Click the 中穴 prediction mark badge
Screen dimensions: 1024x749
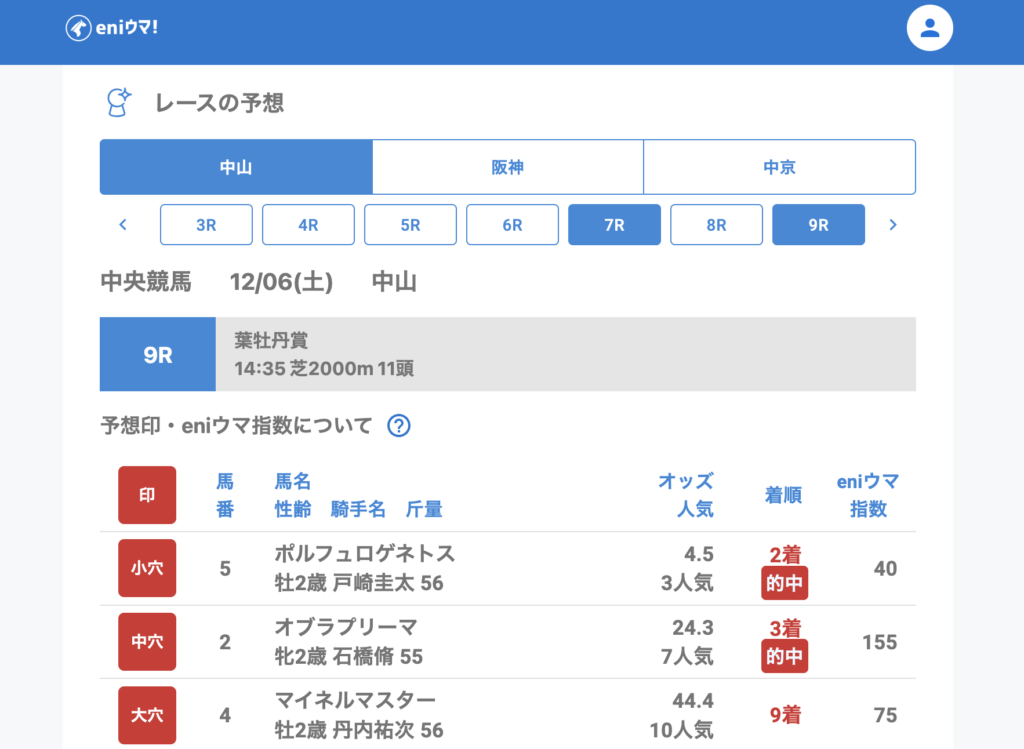[x=147, y=642]
